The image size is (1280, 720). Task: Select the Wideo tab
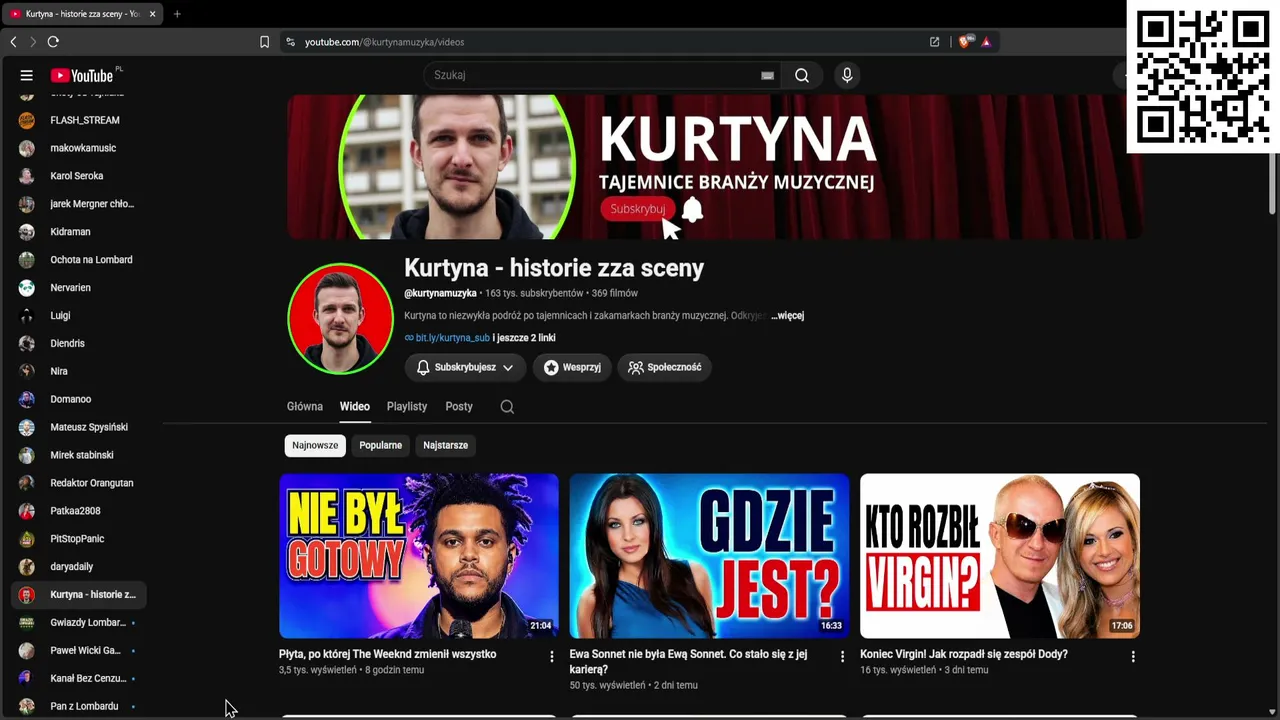pyautogui.click(x=355, y=407)
